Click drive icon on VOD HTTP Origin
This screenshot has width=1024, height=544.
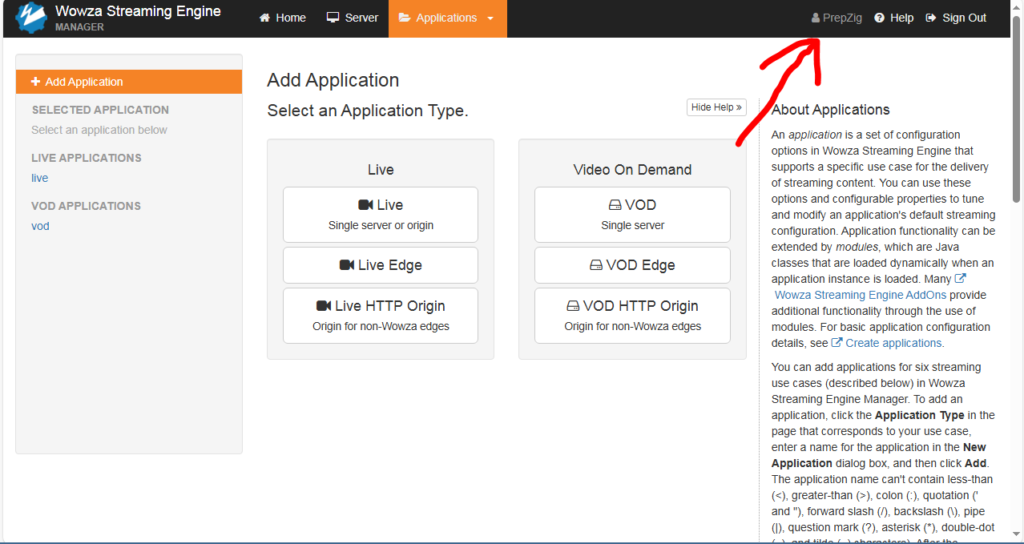(573, 306)
